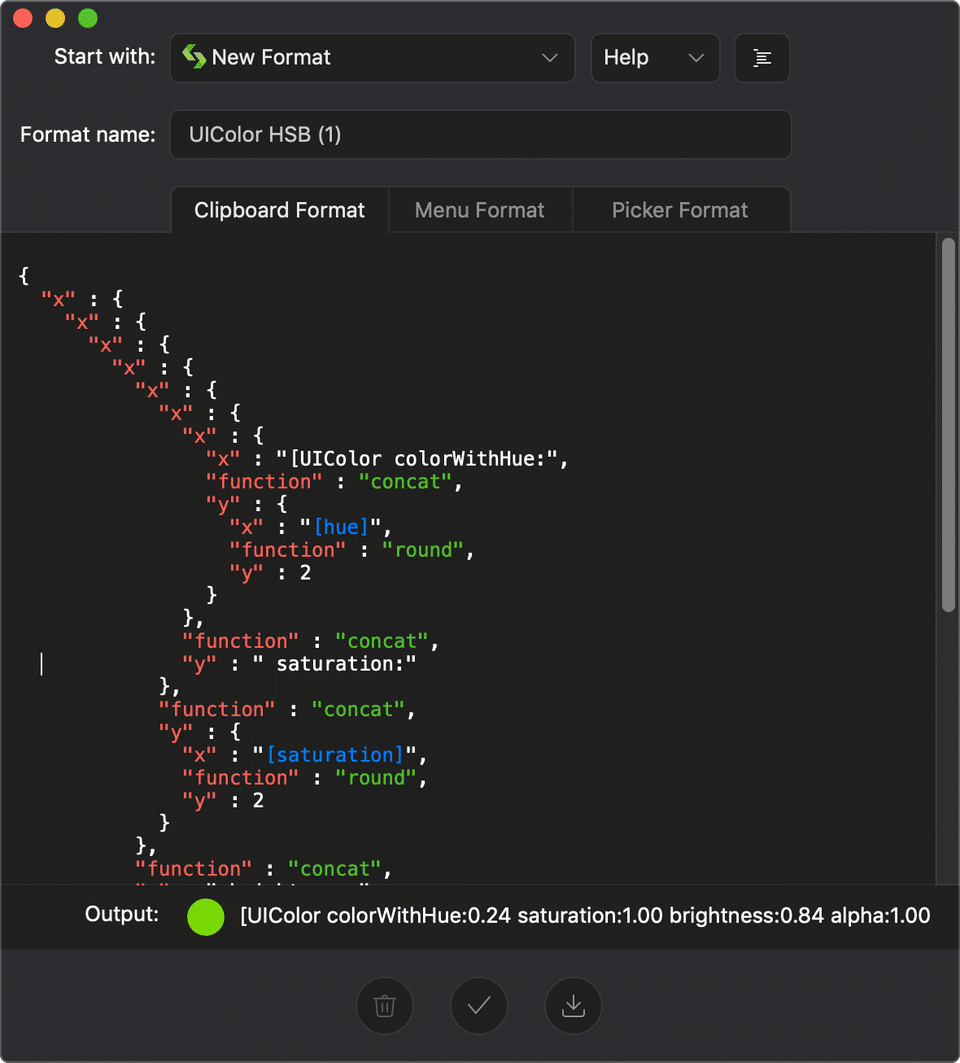
Task: Click the yellow minimize window button
Action: pyautogui.click(x=56, y=18)
